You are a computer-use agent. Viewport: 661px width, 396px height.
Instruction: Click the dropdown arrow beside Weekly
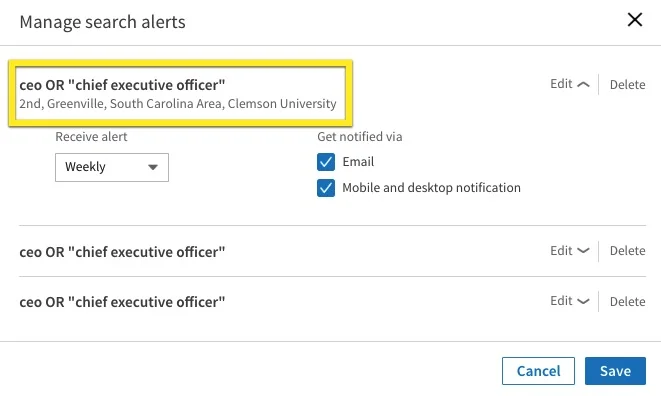click(x=153, y=167)
